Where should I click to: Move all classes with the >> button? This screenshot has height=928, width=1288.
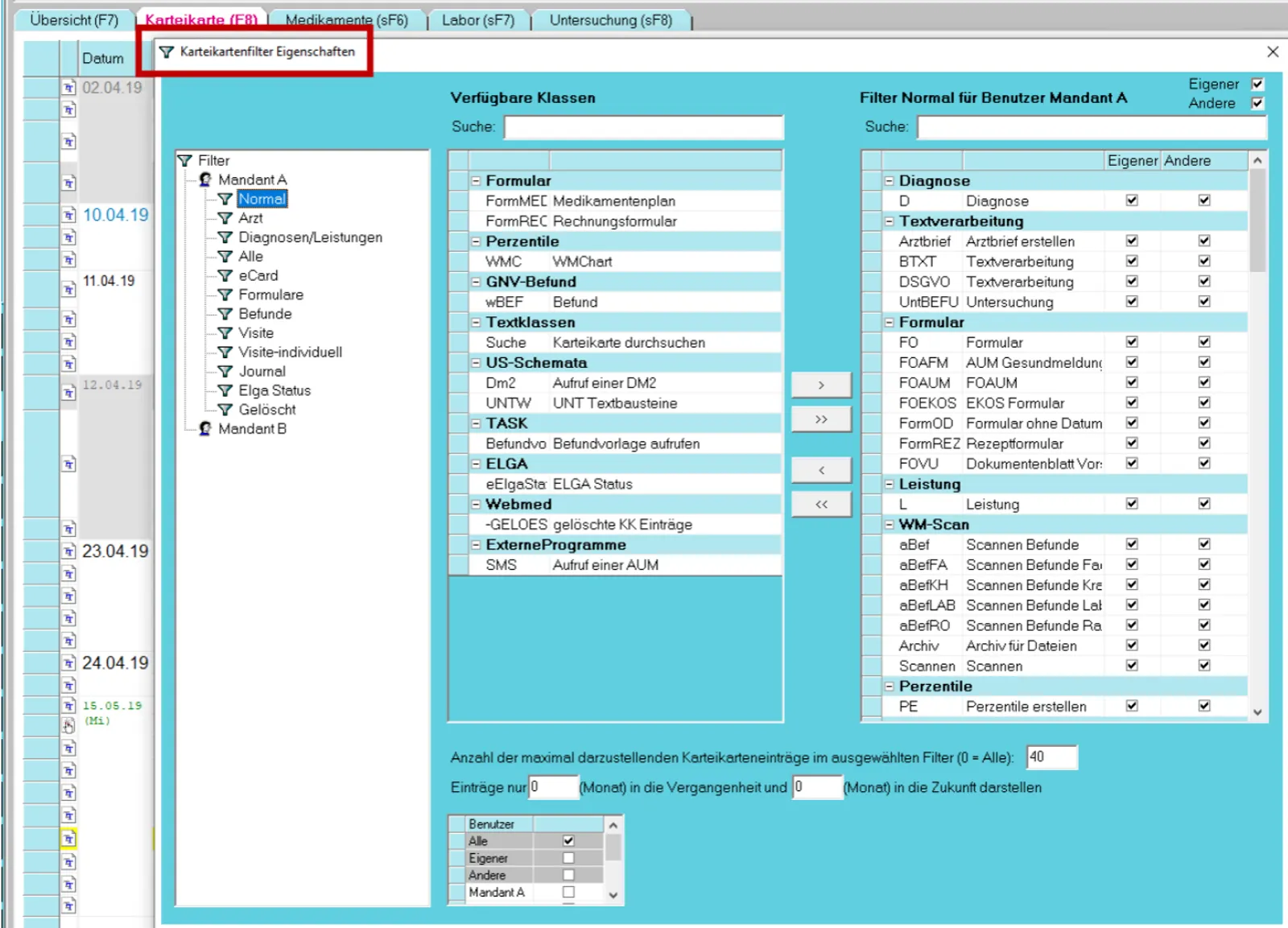click(821, 419)
